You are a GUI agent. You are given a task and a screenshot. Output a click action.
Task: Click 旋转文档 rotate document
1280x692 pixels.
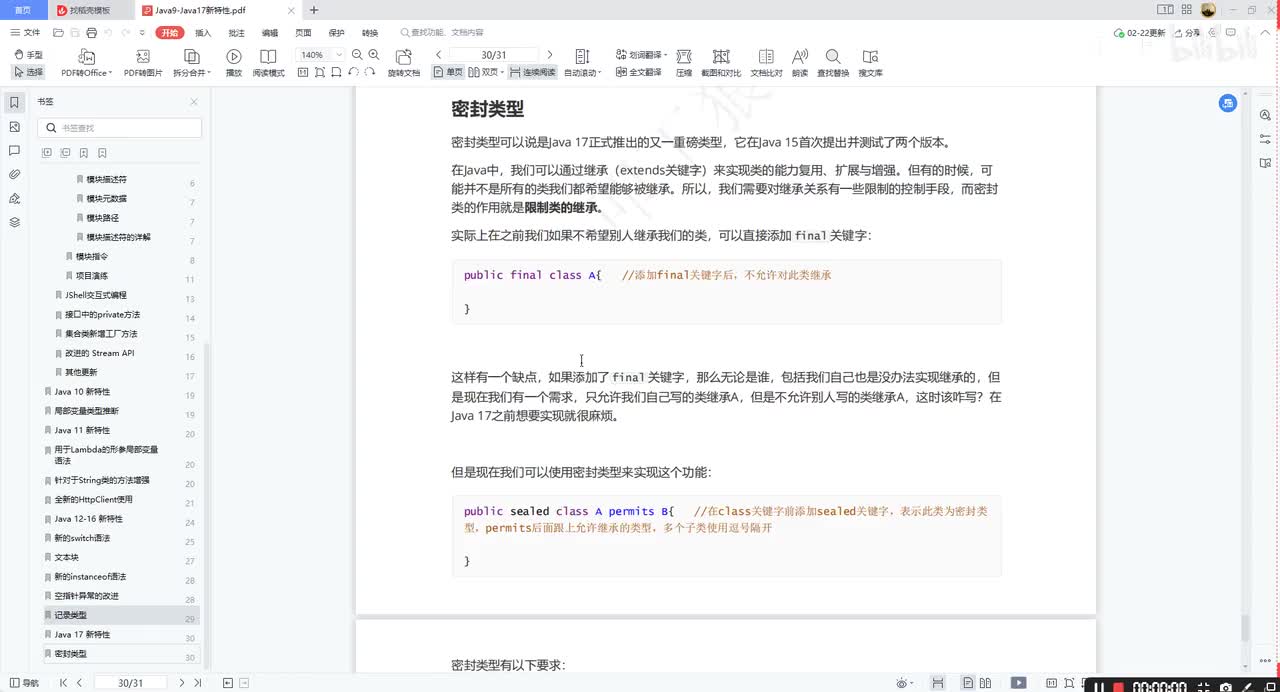point(404,62)
